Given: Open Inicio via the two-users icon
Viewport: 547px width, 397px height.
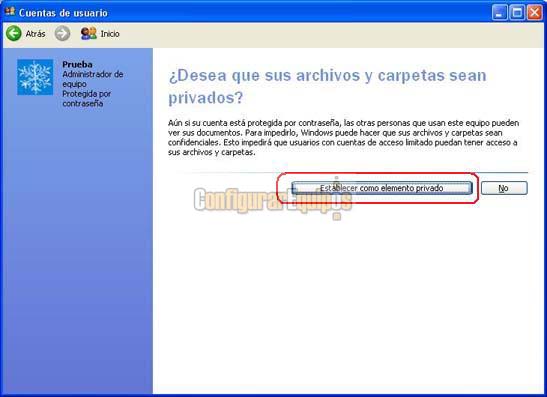Looking at the screenshot, I should [x=89, y=33].
